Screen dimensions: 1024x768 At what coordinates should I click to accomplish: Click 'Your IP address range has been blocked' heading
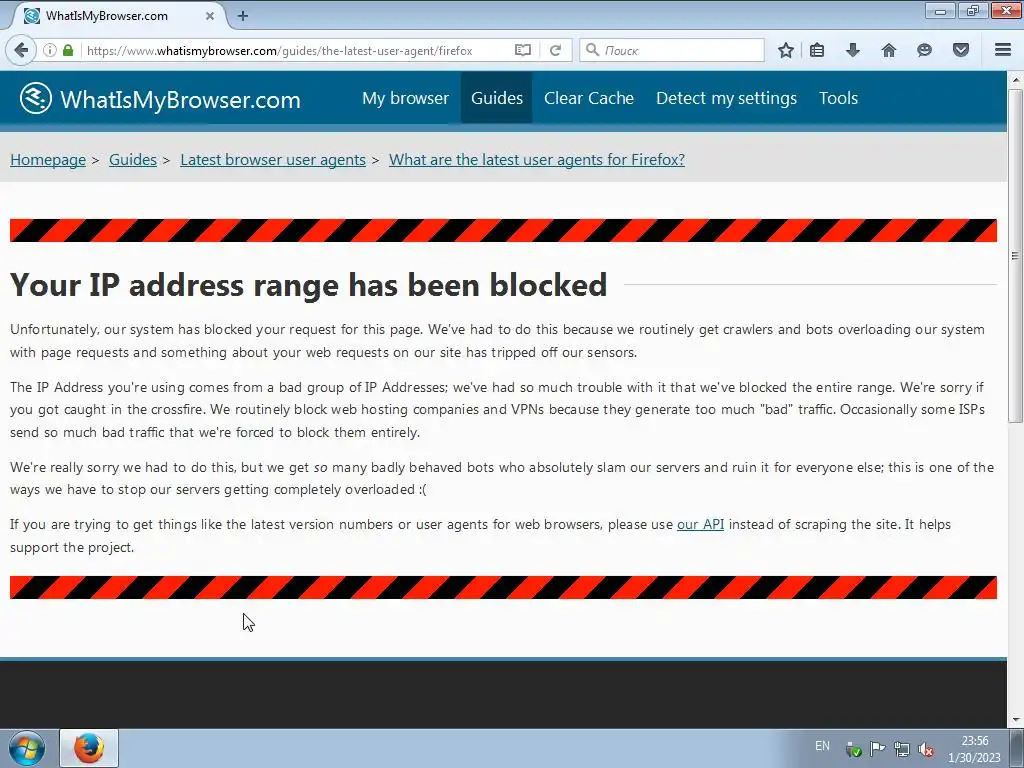[x=308, y=285]
